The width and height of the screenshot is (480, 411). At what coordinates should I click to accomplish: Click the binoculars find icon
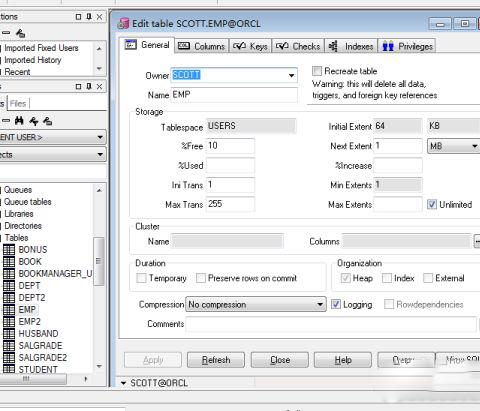point(19,121)
